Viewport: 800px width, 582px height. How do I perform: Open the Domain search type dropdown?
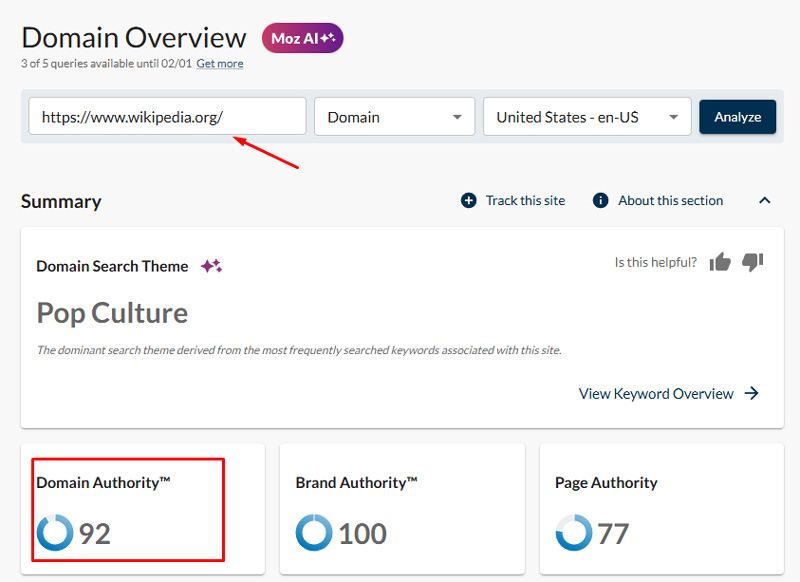pos(394,116)
